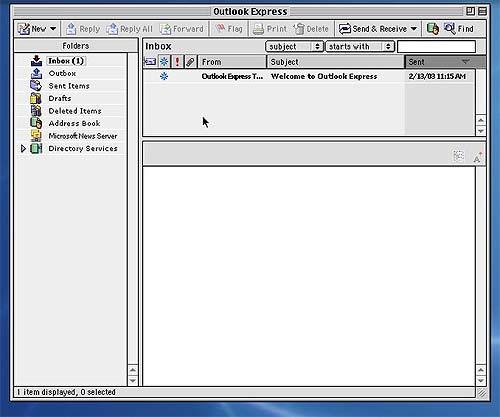Click the Forward toolbar button

(x=182, y=29)
